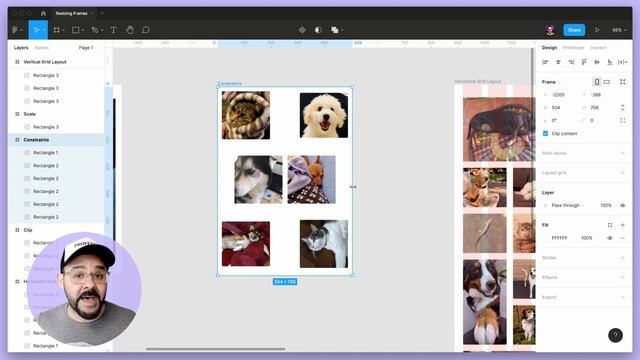Select the Text tool
The image size is (640, 360).
pos(113,30)
